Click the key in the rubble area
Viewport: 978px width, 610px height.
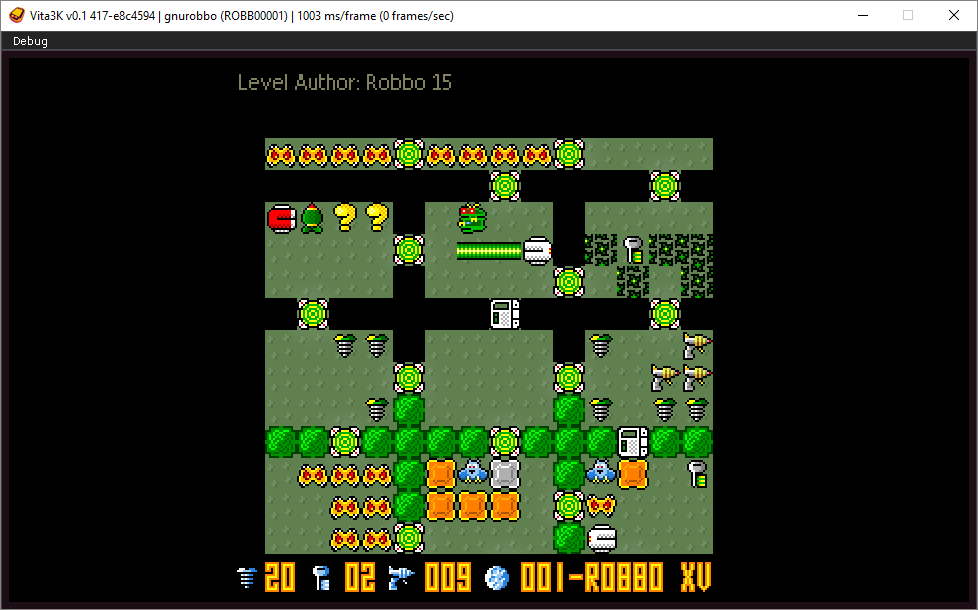(633, 250)
